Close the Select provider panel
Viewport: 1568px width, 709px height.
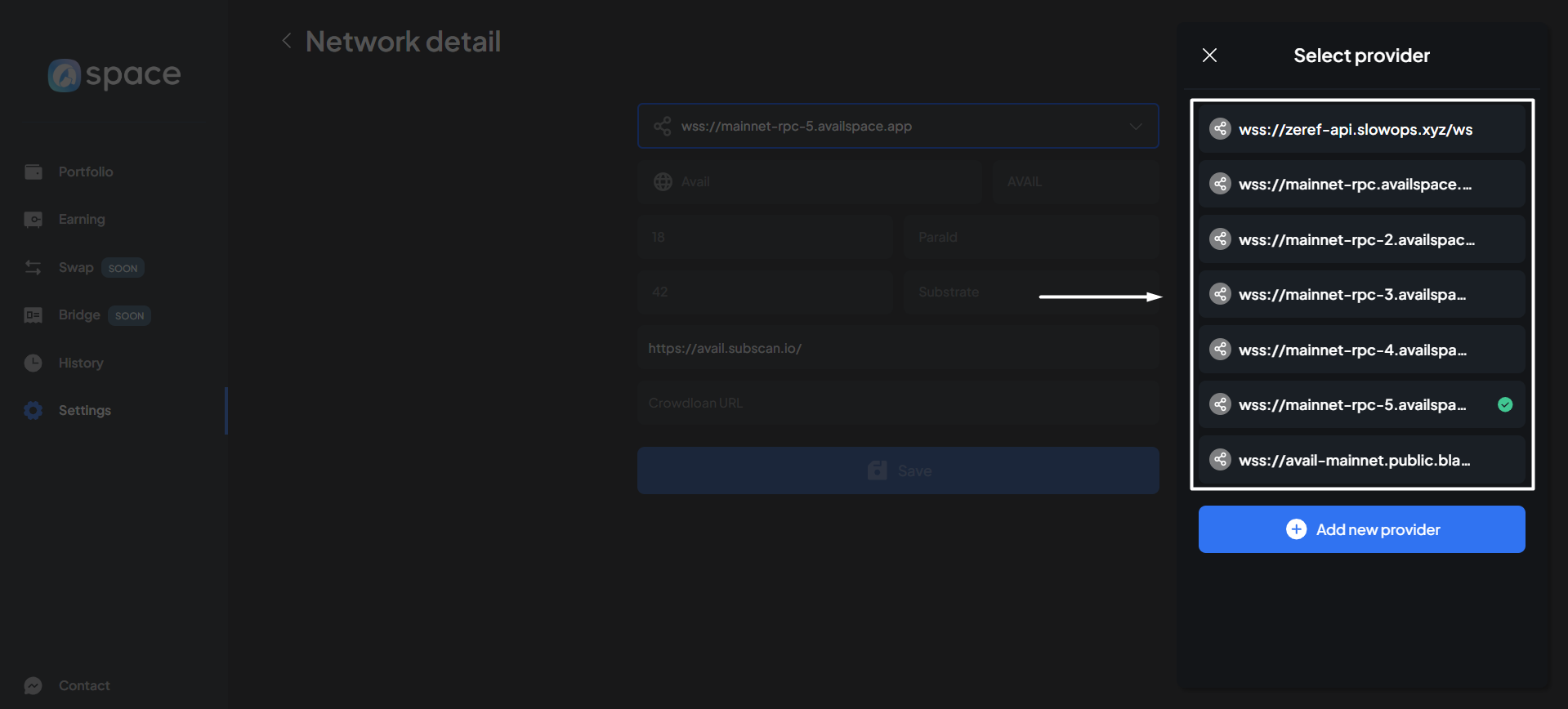1209,56
